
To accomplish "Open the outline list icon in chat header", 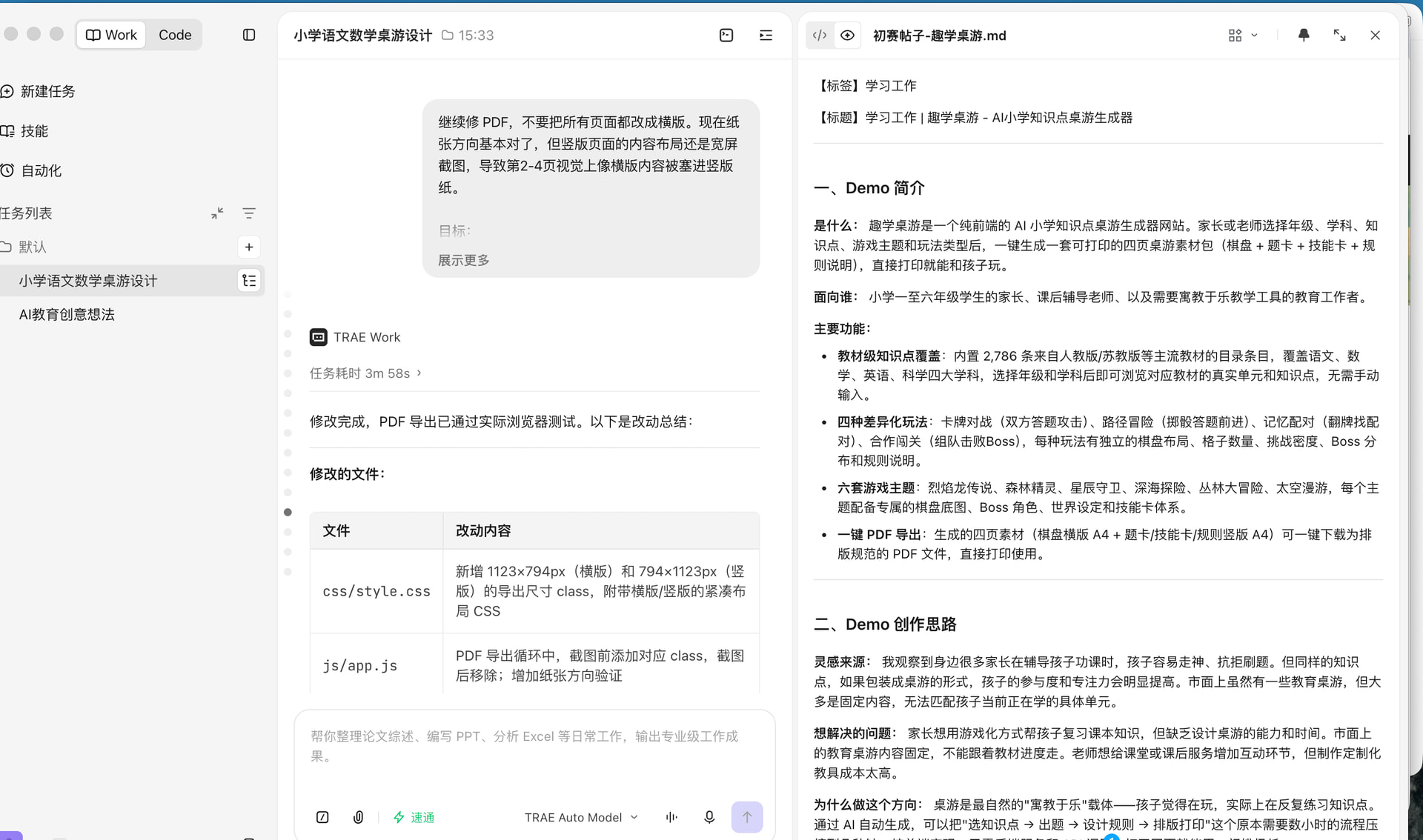I will [x=766, y=35].
